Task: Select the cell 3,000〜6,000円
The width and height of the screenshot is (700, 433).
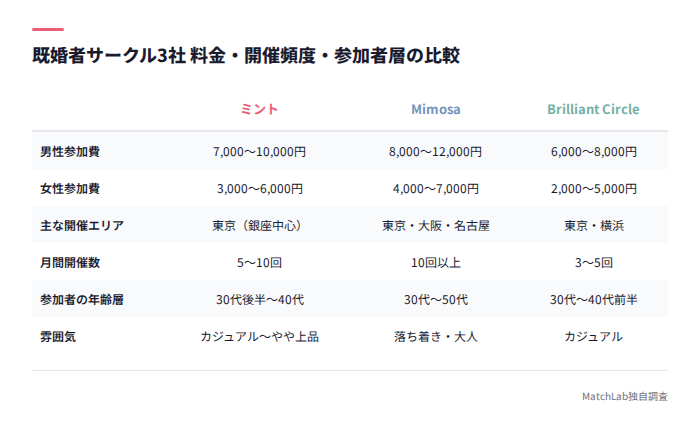Action: (259, 188)
